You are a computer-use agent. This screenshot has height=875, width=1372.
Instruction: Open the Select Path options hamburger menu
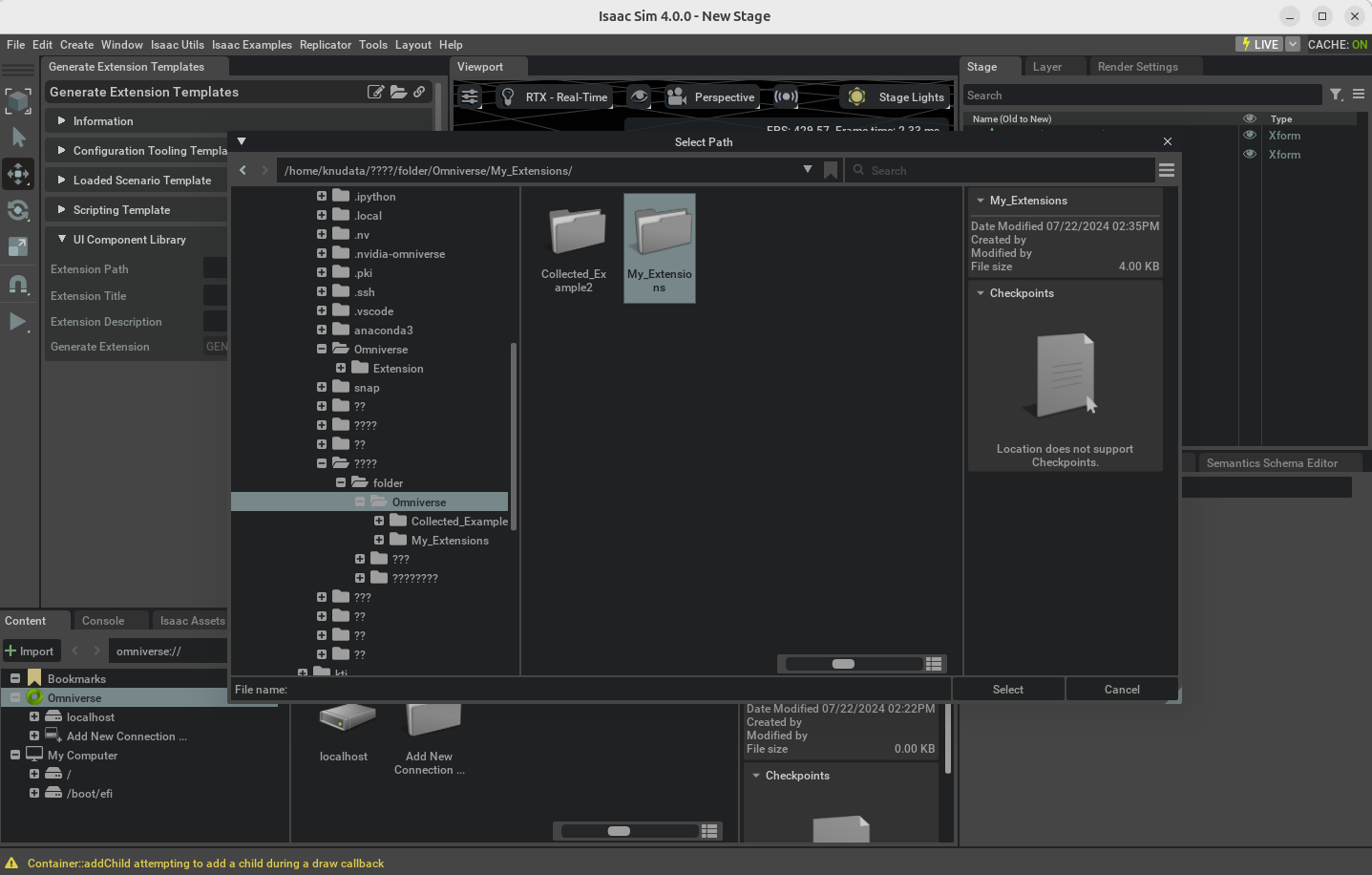[x=1167, y=170]
